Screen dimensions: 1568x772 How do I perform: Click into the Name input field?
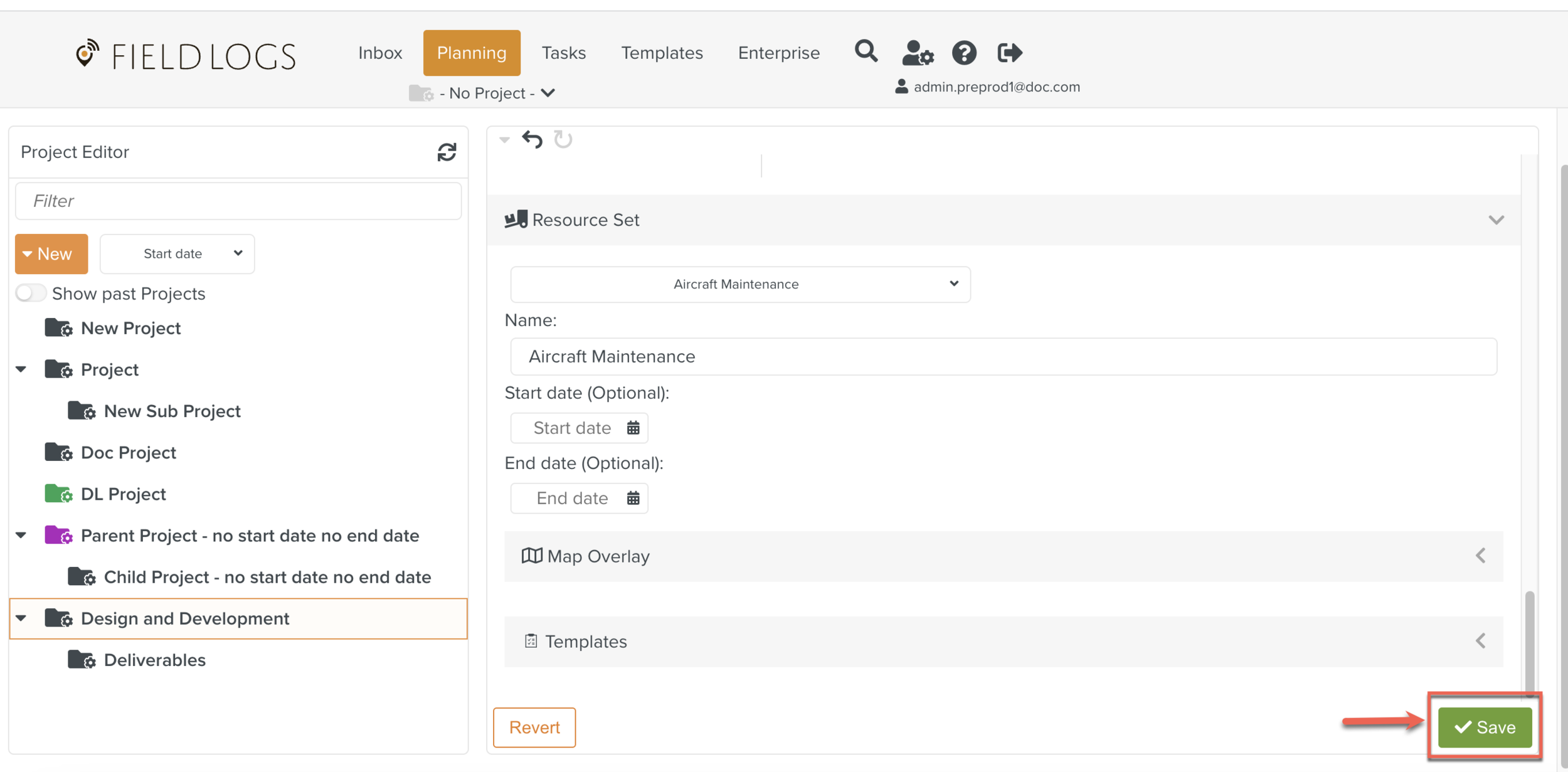(1003, 356)
